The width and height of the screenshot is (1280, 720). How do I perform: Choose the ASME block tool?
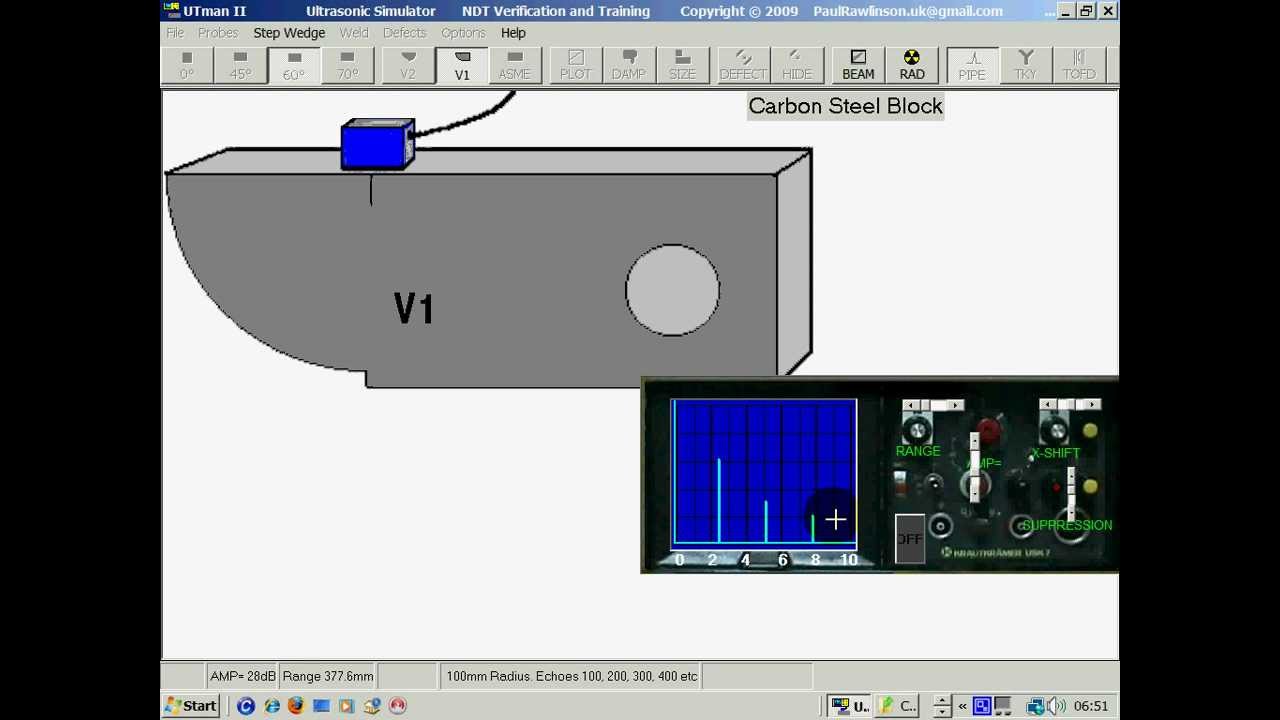point(515,65)
